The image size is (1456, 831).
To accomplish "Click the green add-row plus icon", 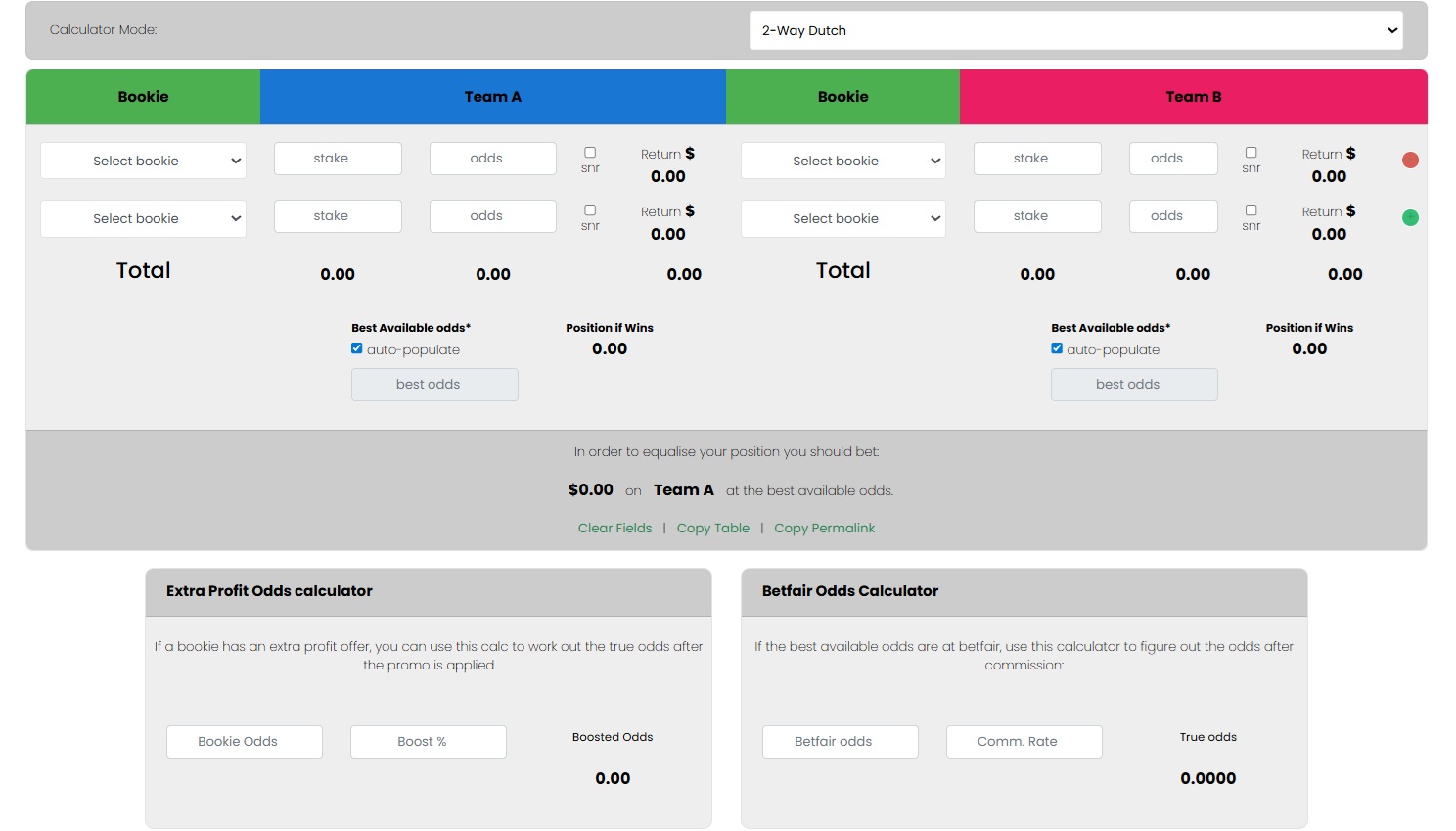I will tap(1410, 218).
